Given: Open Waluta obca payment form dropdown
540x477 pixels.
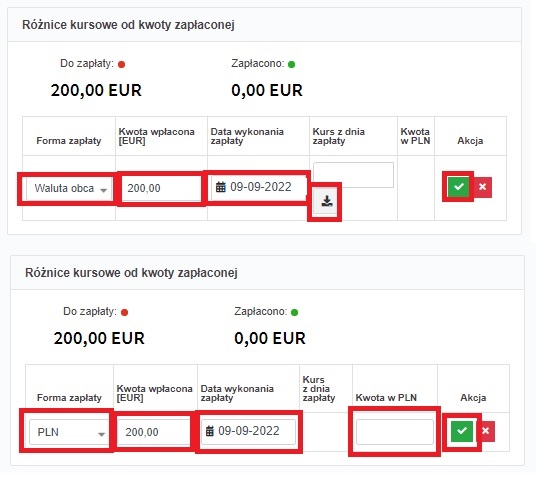Looking at the screenshot, I should pos(69,188).
